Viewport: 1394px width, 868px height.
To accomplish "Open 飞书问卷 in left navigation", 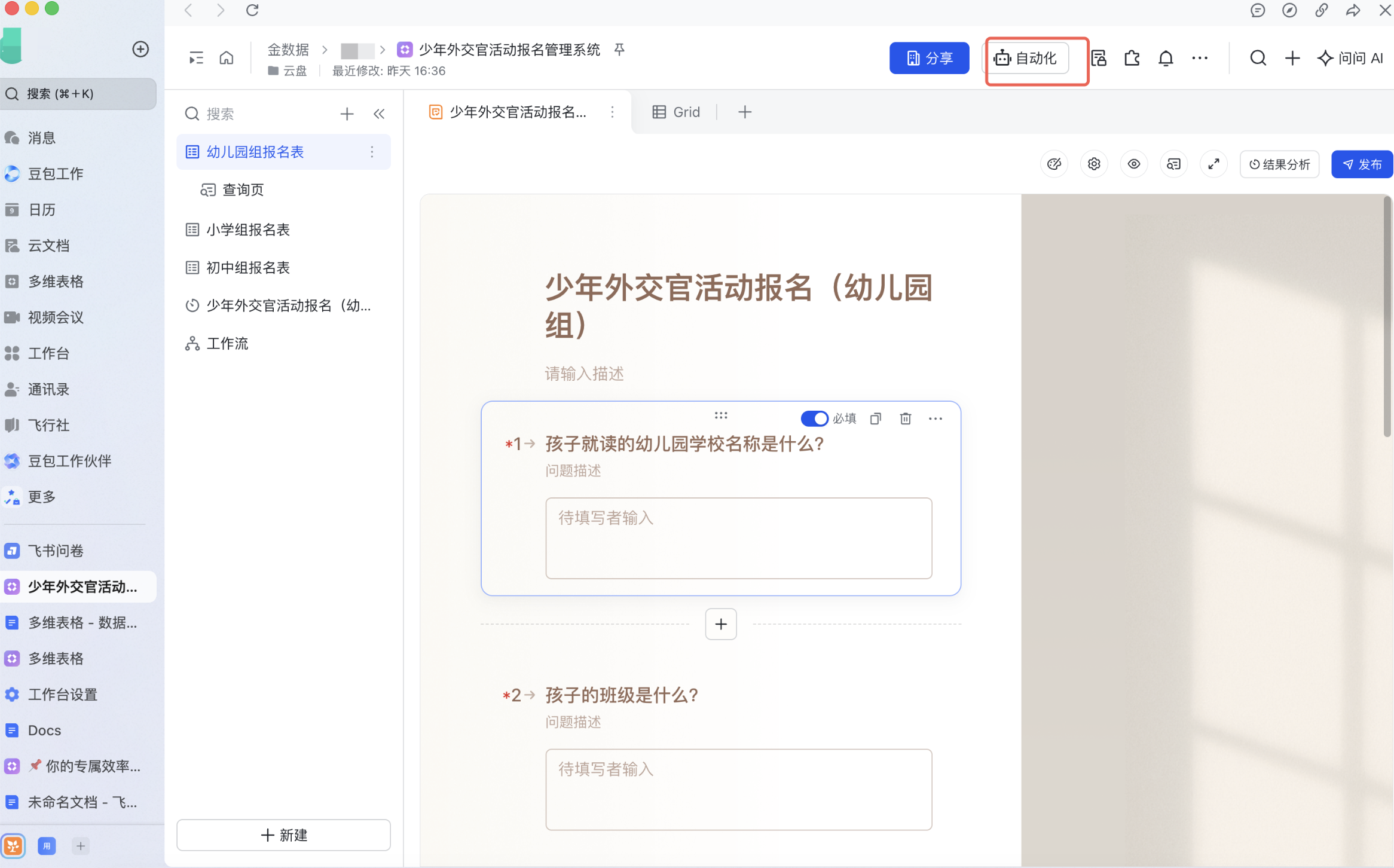I will (x=78, y=551).
